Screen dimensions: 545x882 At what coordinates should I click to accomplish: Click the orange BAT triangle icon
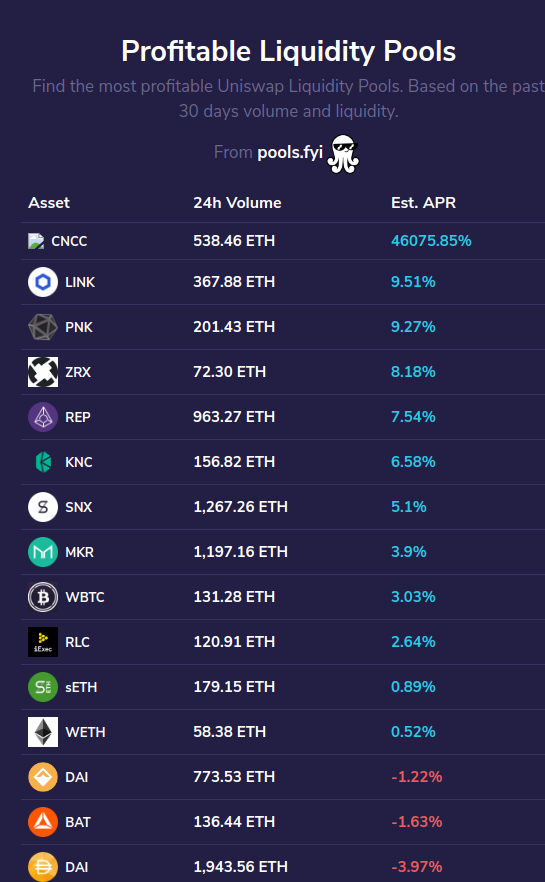click(43, 822)
